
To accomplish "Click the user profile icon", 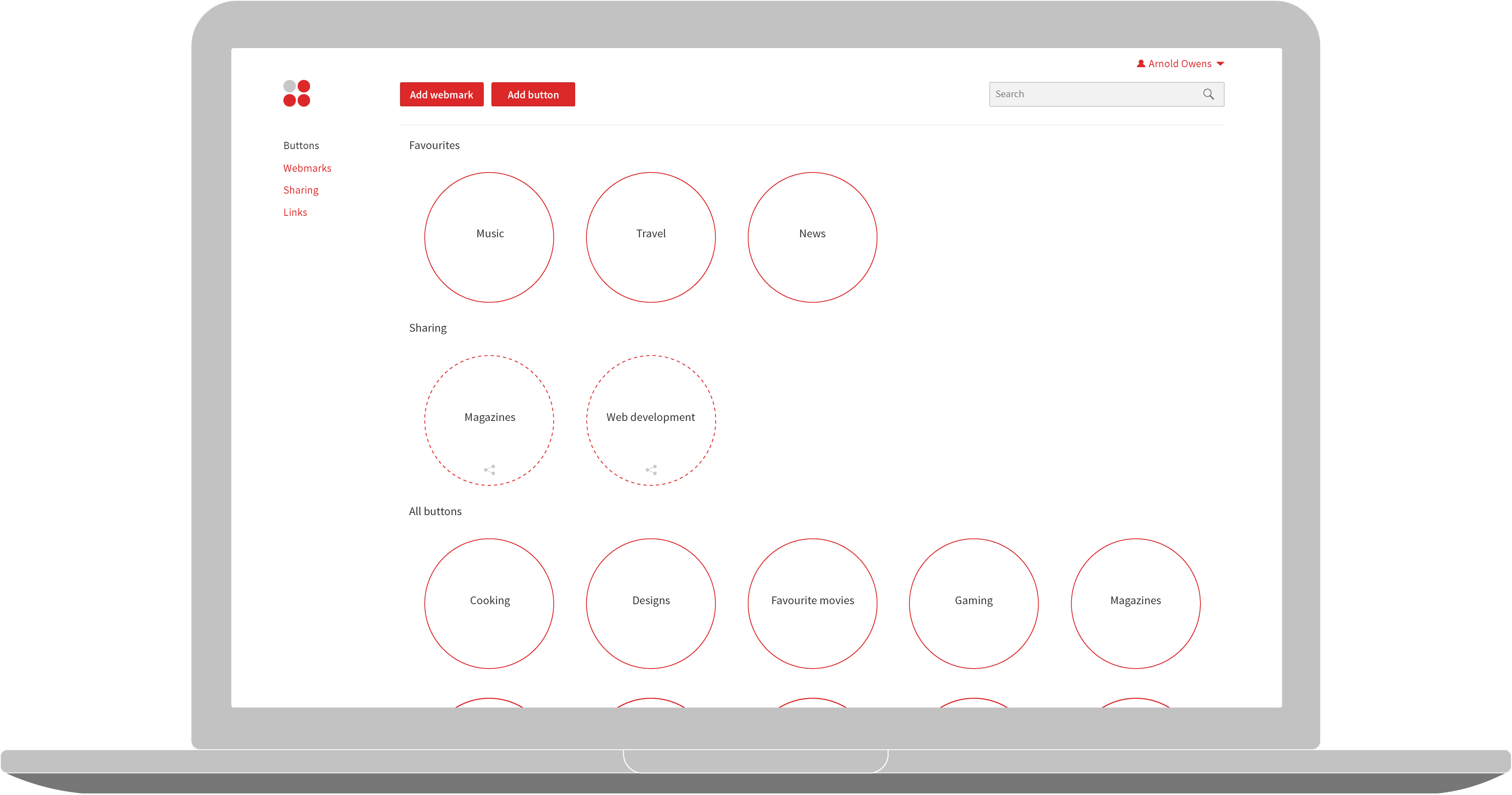I will (1140, 64).
